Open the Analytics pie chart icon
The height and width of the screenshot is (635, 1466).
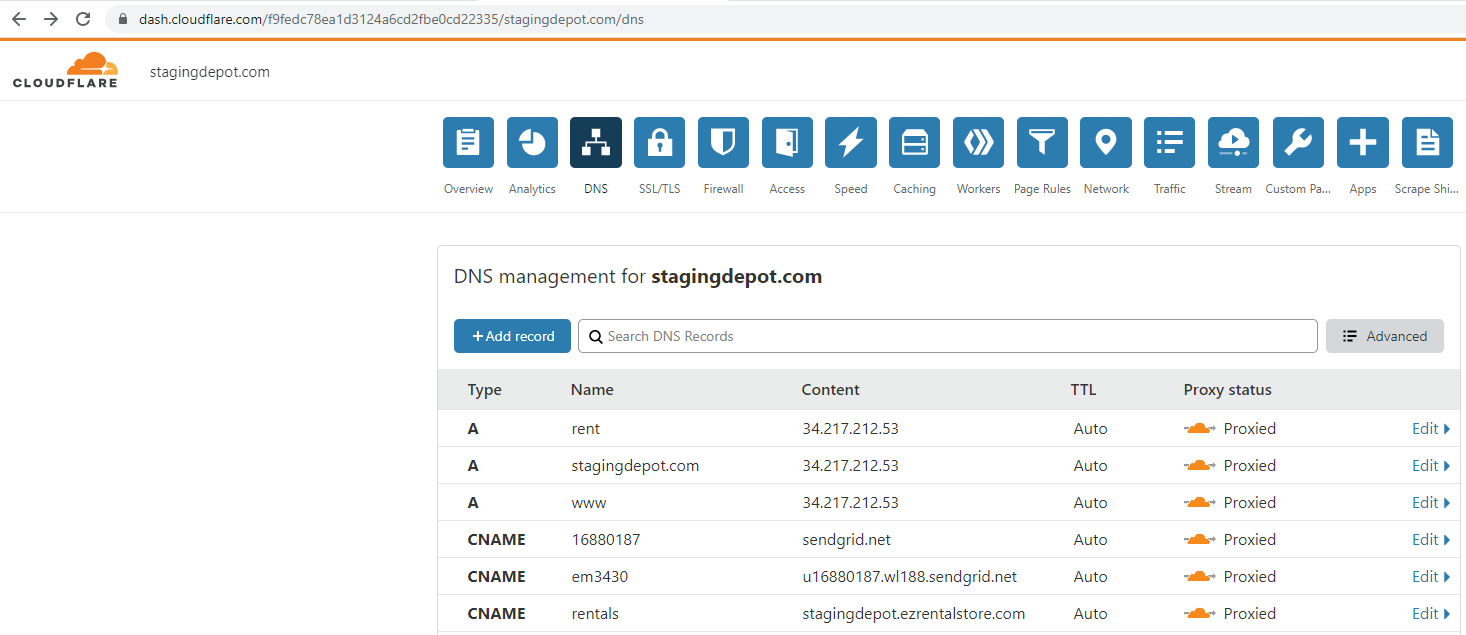click(x=532, y=142)
